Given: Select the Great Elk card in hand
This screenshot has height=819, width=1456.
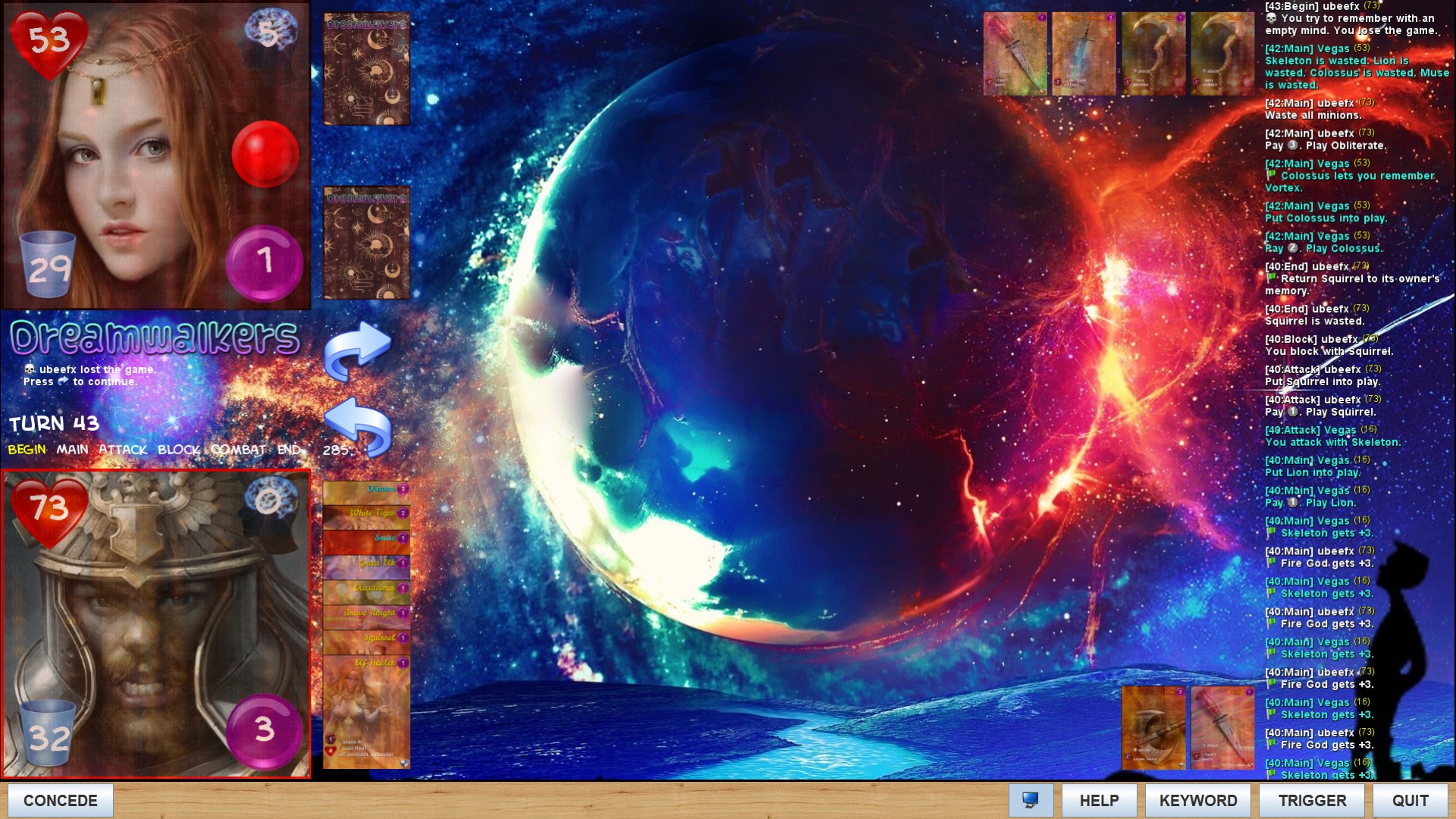Looking at the screenshot, I should point(366,566).
